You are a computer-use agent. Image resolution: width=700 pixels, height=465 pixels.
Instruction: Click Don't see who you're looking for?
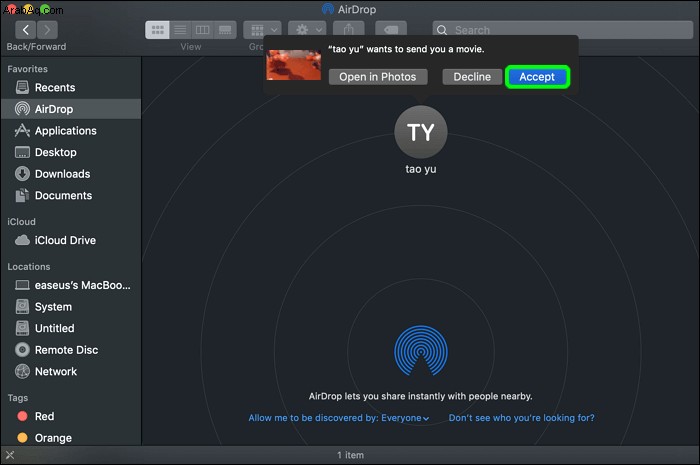point(521,418)
